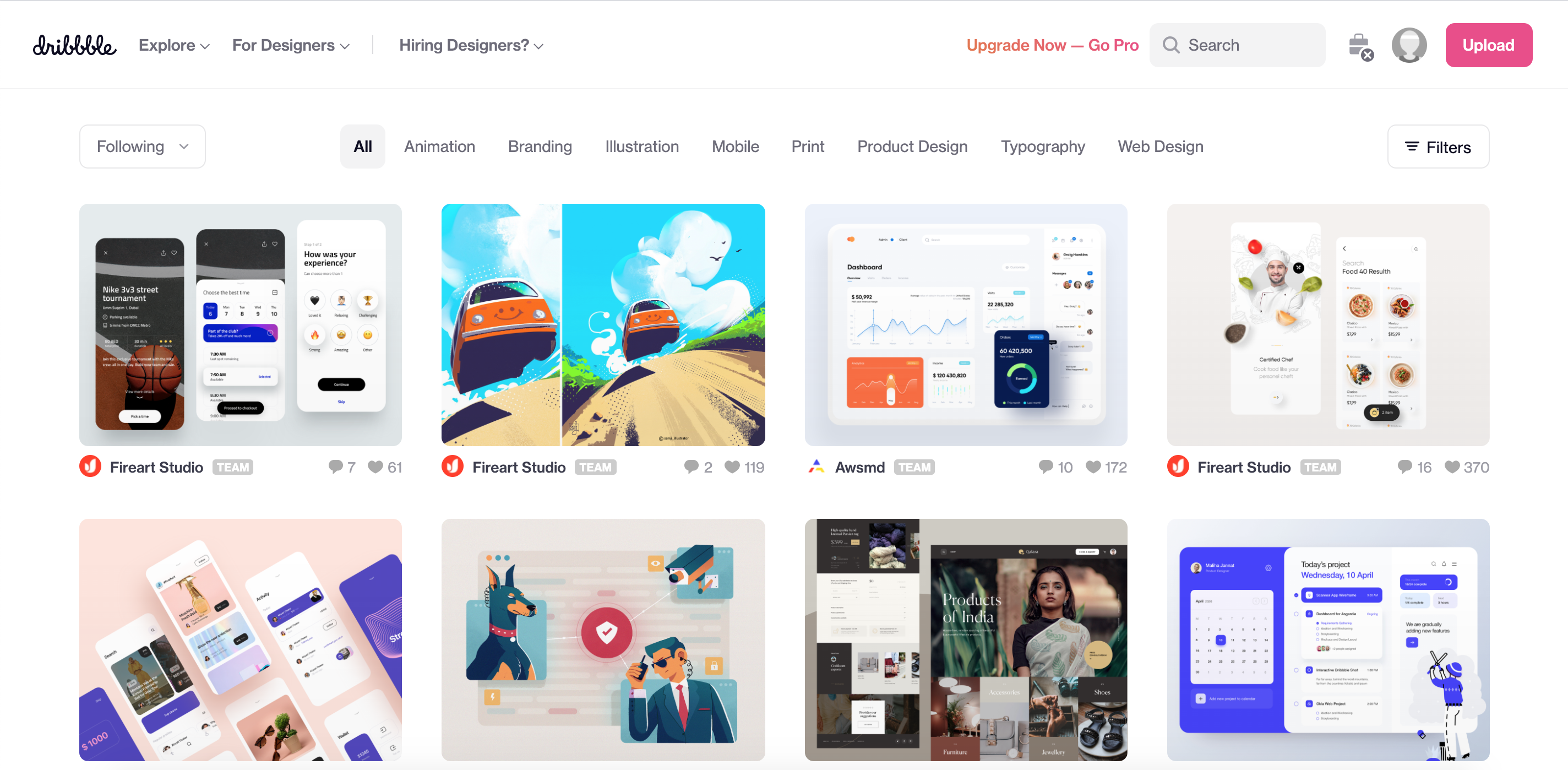Click comment icon on chef food shot
Screen dimensions: 1568x770
1404,467
